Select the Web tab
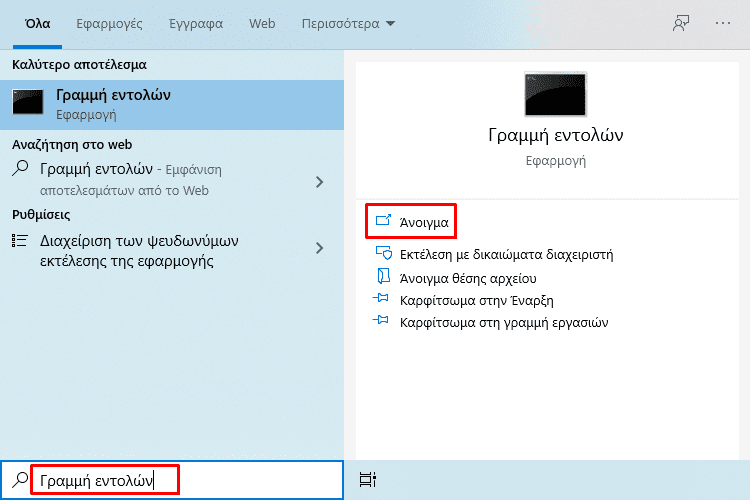Viewport: 750px width, 500px height. click(x=262, y=23)
